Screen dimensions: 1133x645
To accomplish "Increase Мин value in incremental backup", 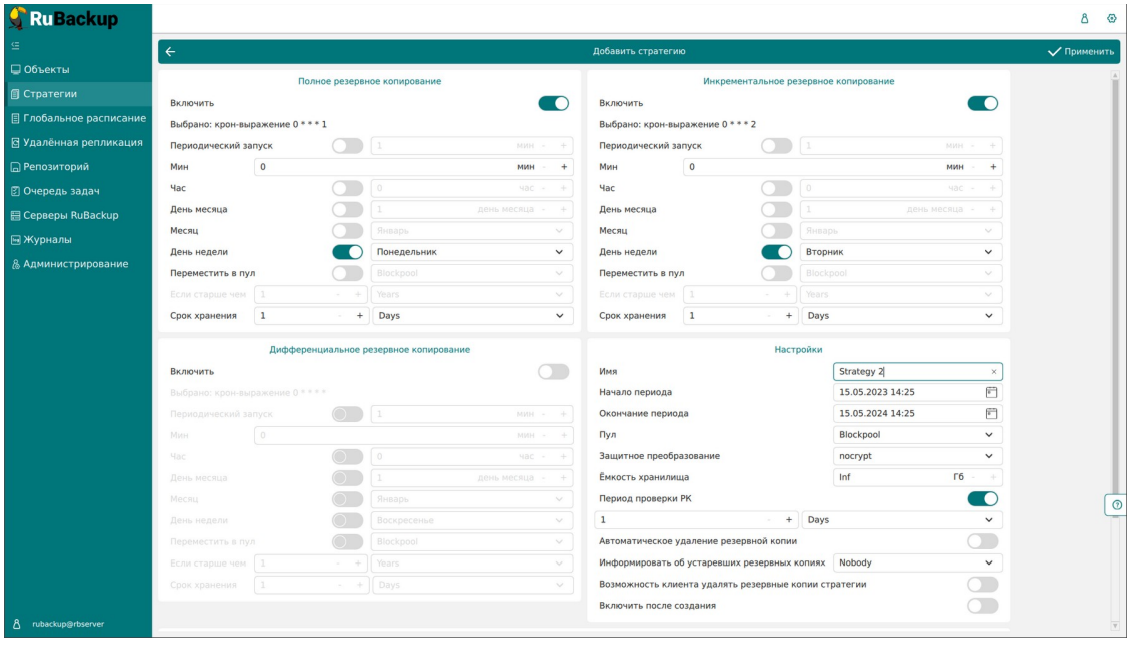I will [x=994, y=167].
